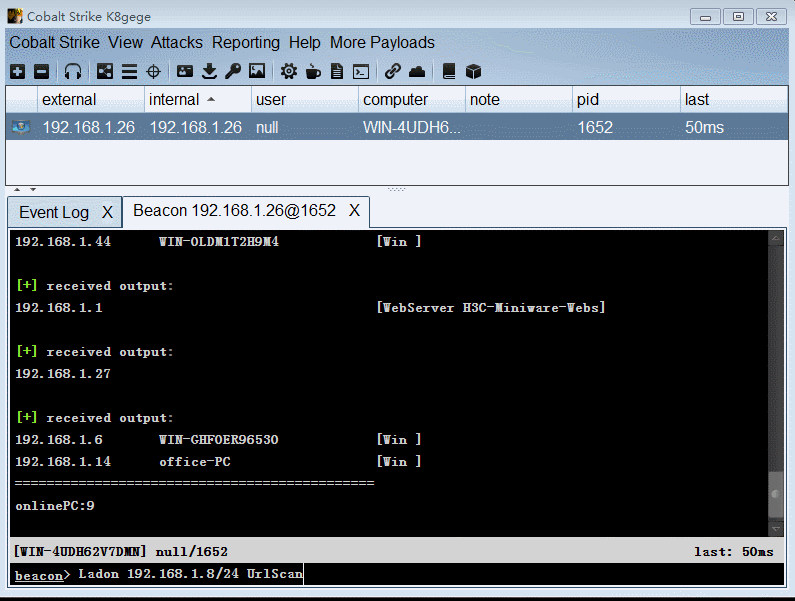Sort sessions by last column header
The height and width of the screenshot is (601, 795).
[734, 99]
